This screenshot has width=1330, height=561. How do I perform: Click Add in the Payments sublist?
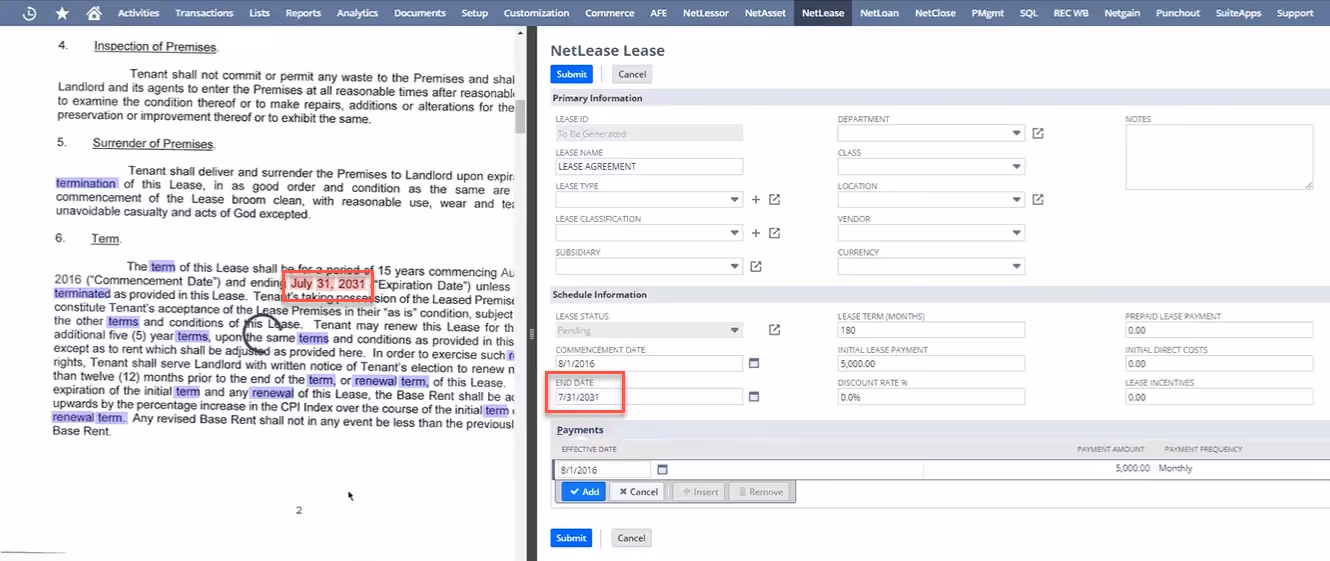coord(583,492)
